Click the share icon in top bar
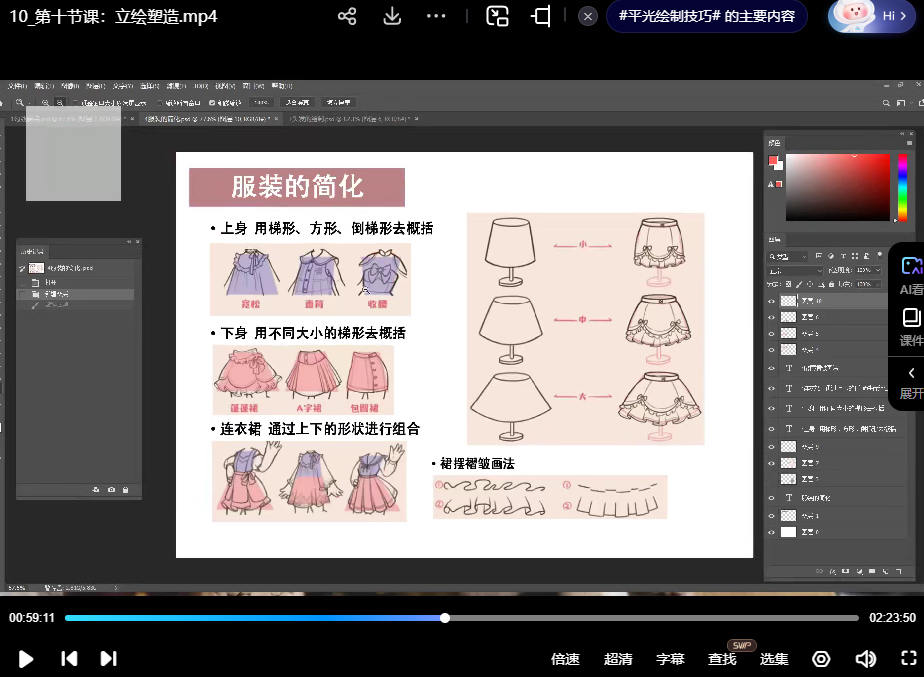 click(347, 16)
